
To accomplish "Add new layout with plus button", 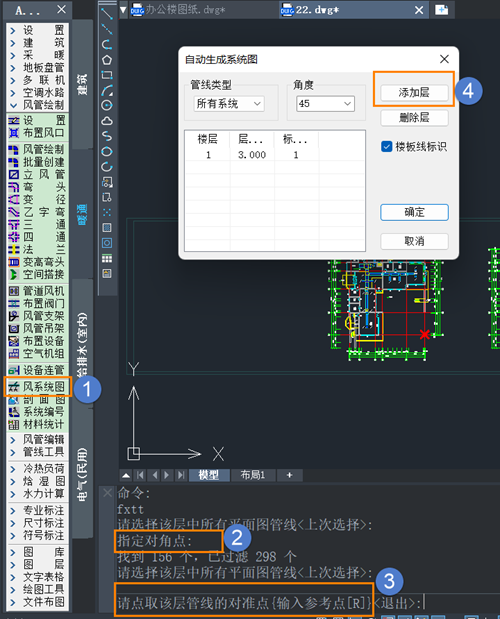I will tap(290, 475).
